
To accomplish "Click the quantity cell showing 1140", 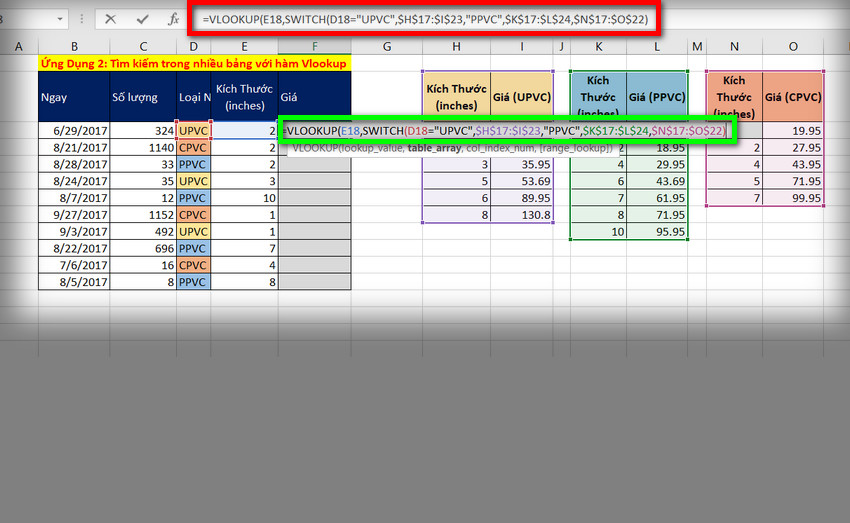I will [143, 147].
